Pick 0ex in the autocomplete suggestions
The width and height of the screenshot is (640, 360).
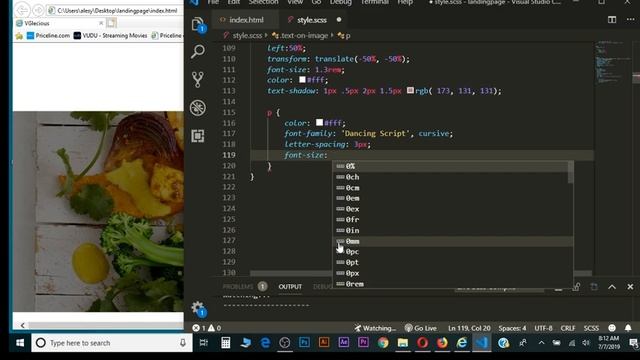(451, 209)
